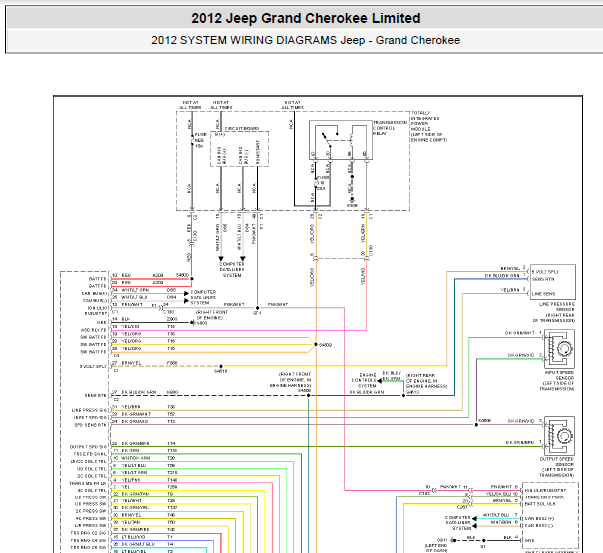
Task: Click the 'ASD RLY FD' pin label
Action: 93,330
